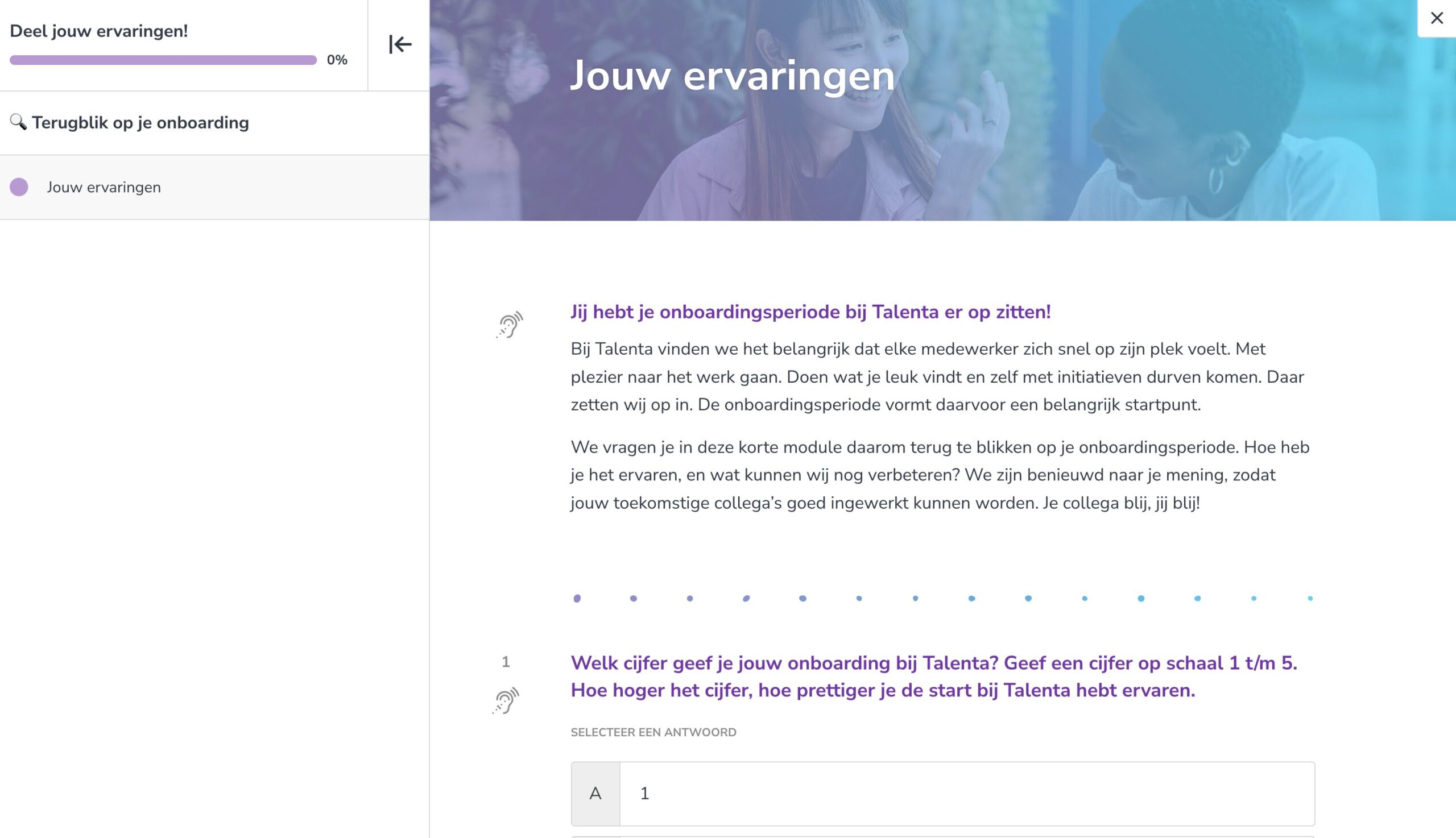Click the Deel jouw ervaringen! course title
This screenshot has height=838, width=1456.
(99, 31)
